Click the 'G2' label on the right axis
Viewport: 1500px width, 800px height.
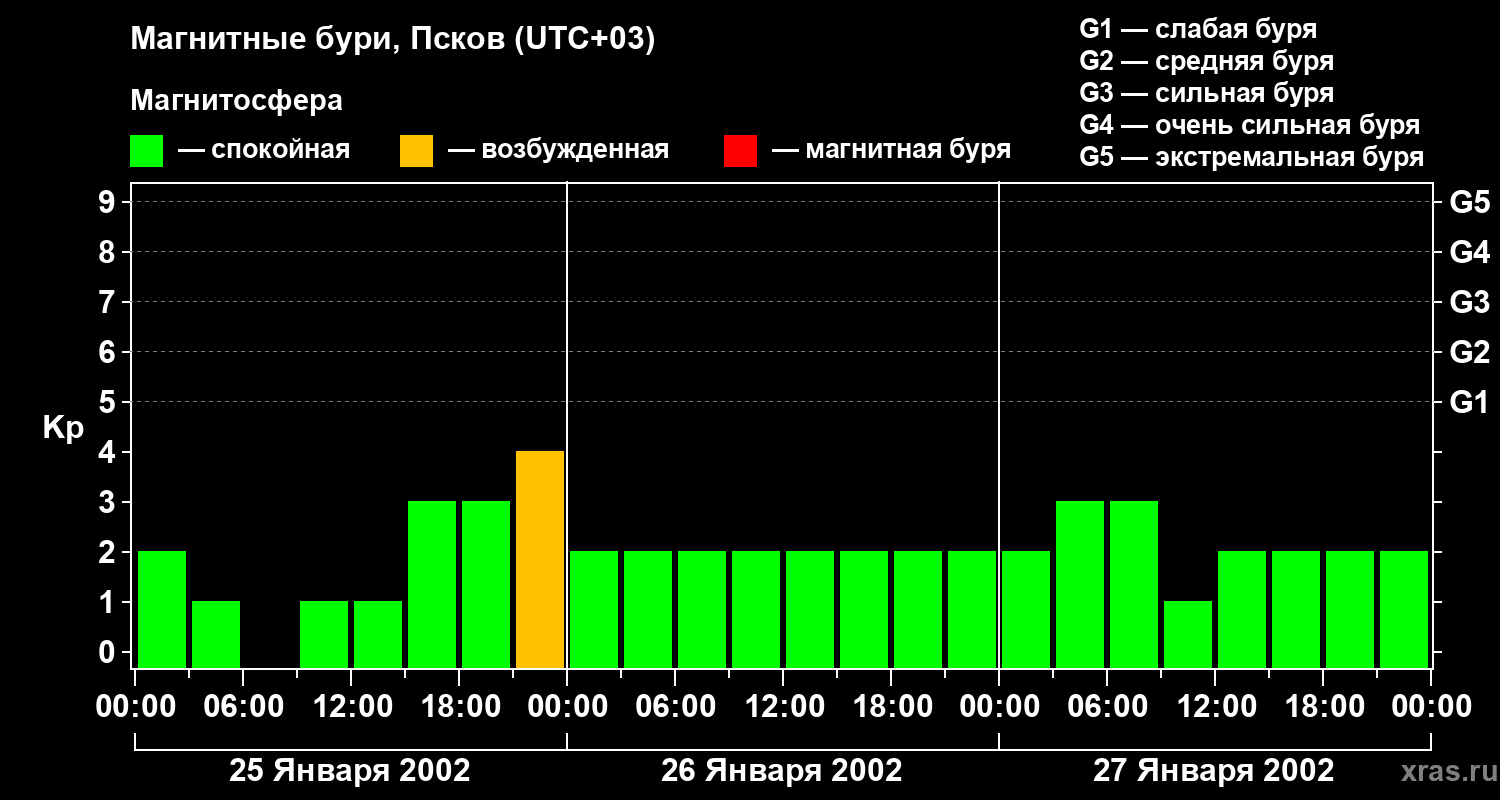tap(1470, 352)
